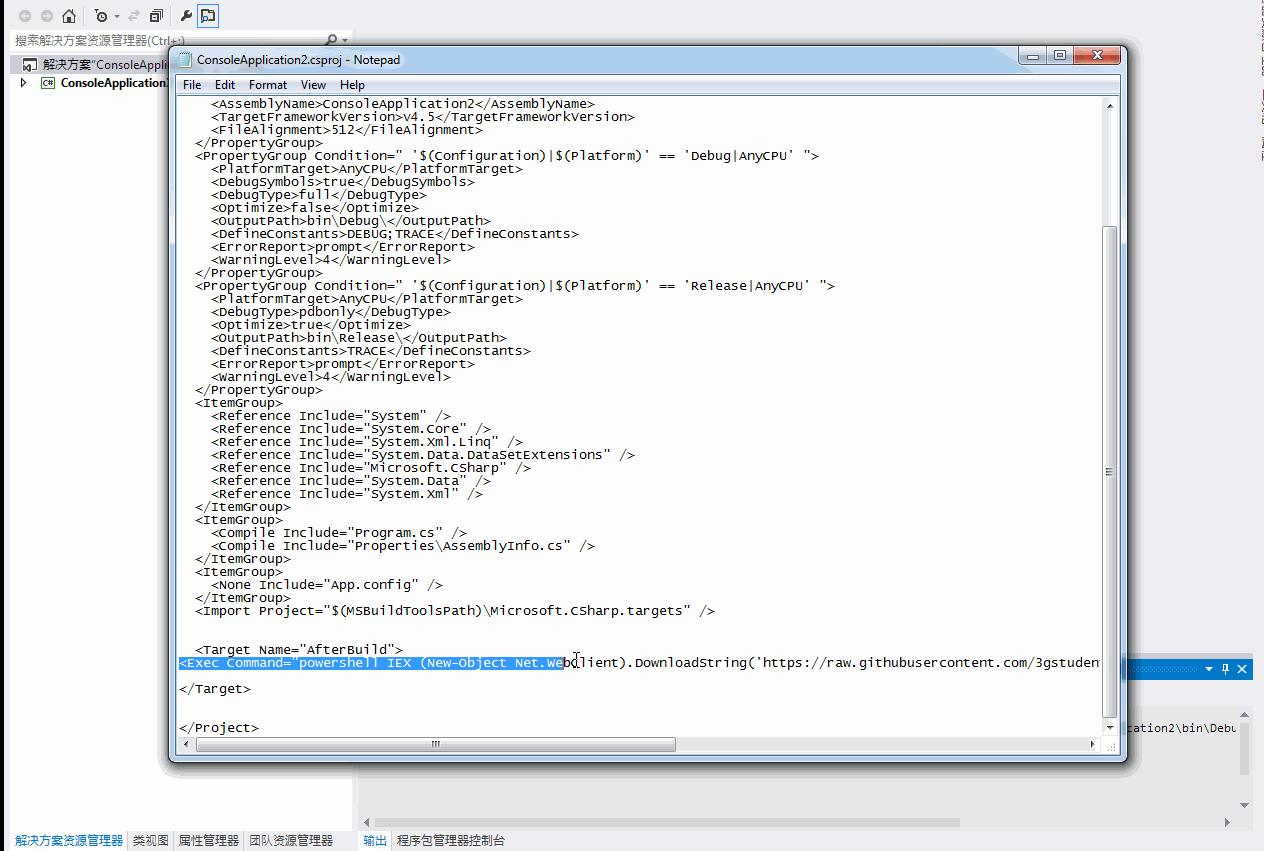Click the Forward navigation arrow in Solution Explorer
1264x851 pixels.
(46, 16)
